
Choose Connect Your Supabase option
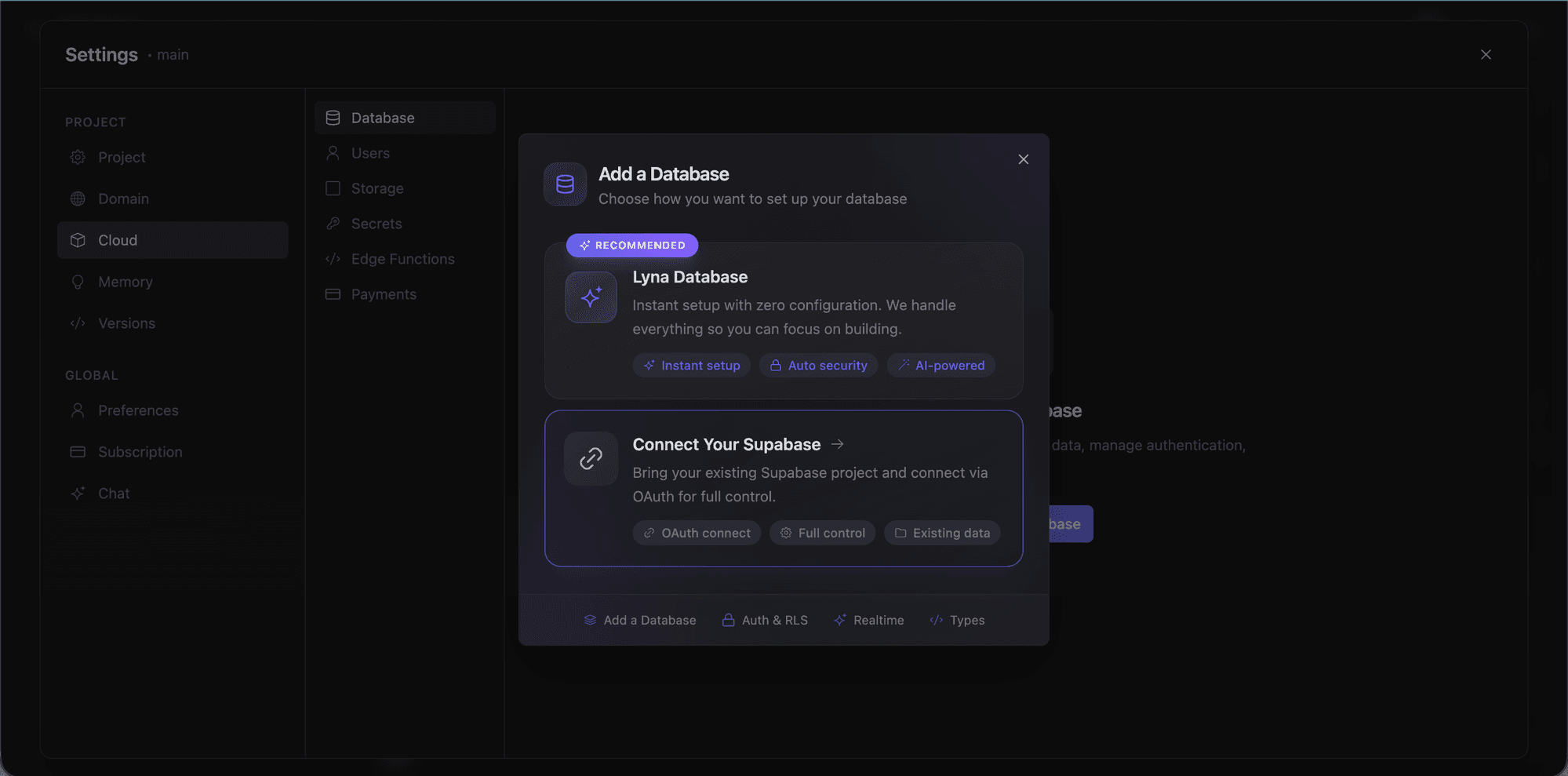pyautogui.click(x=784, y=488)
